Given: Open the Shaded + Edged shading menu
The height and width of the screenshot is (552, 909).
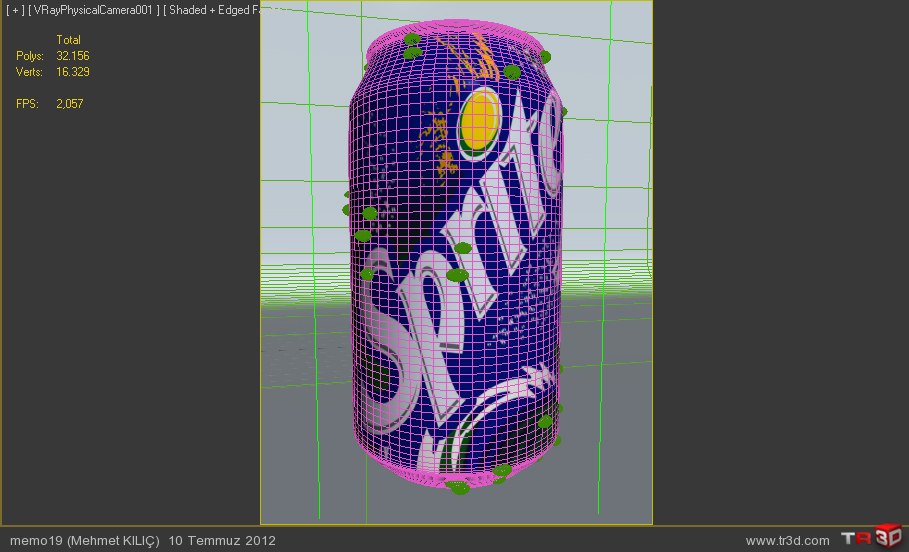Looking at the screenshot, I should [x=211, y=10].
